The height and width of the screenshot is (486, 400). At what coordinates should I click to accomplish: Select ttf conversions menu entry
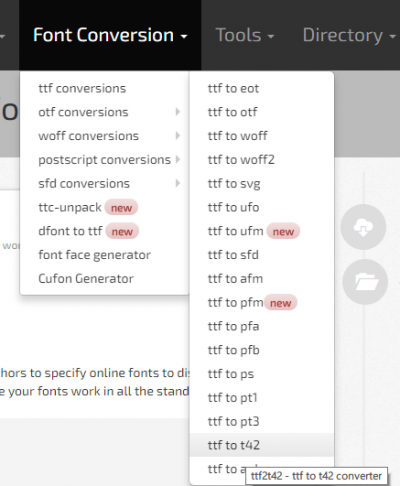[x=105, y=89]
